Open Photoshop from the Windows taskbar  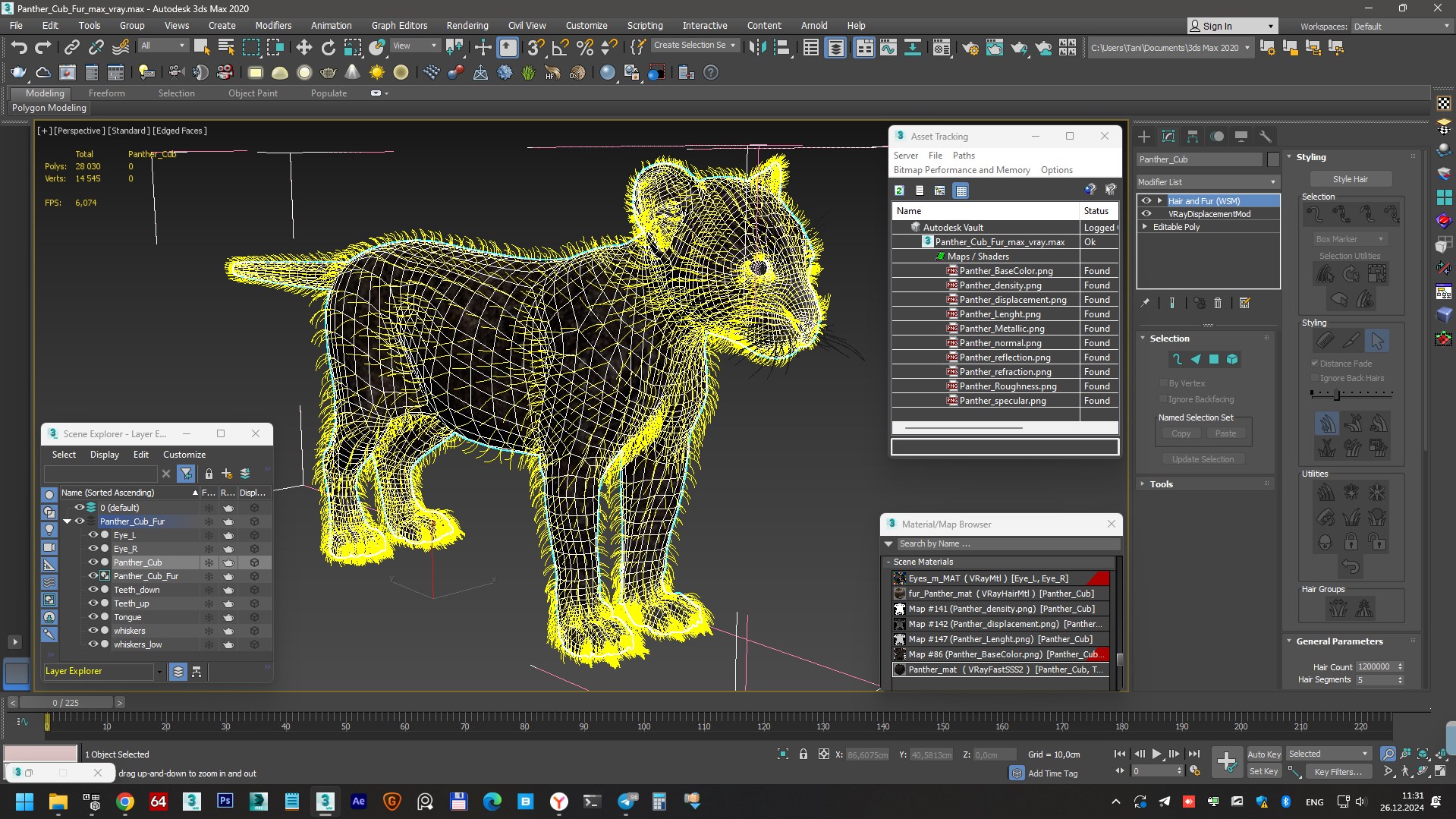click(225, 802)
